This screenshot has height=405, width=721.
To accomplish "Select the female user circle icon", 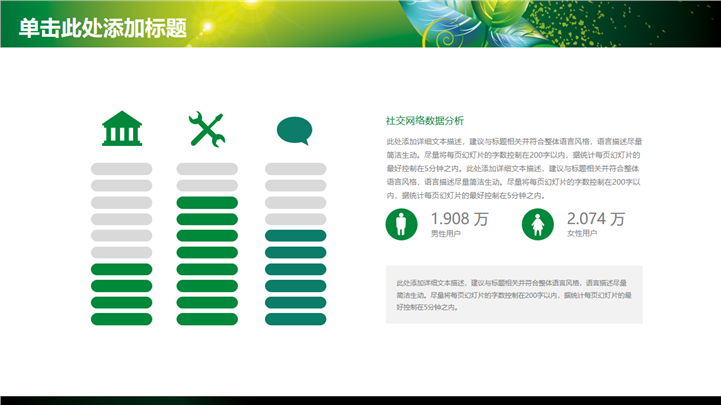I will tap(538, 224).
